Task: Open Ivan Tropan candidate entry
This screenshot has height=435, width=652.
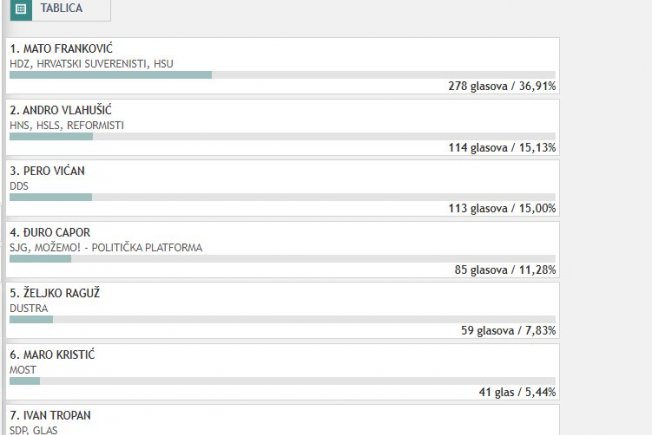Action: [282, 420]
